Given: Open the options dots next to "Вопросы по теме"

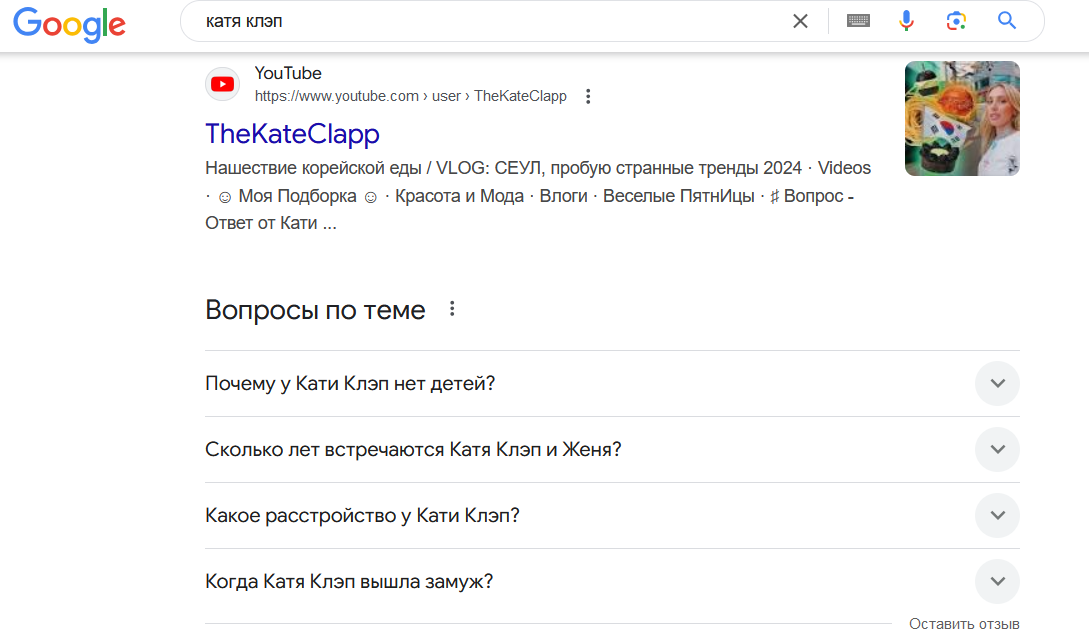Looking at the screenshot, I should [452, 309].
